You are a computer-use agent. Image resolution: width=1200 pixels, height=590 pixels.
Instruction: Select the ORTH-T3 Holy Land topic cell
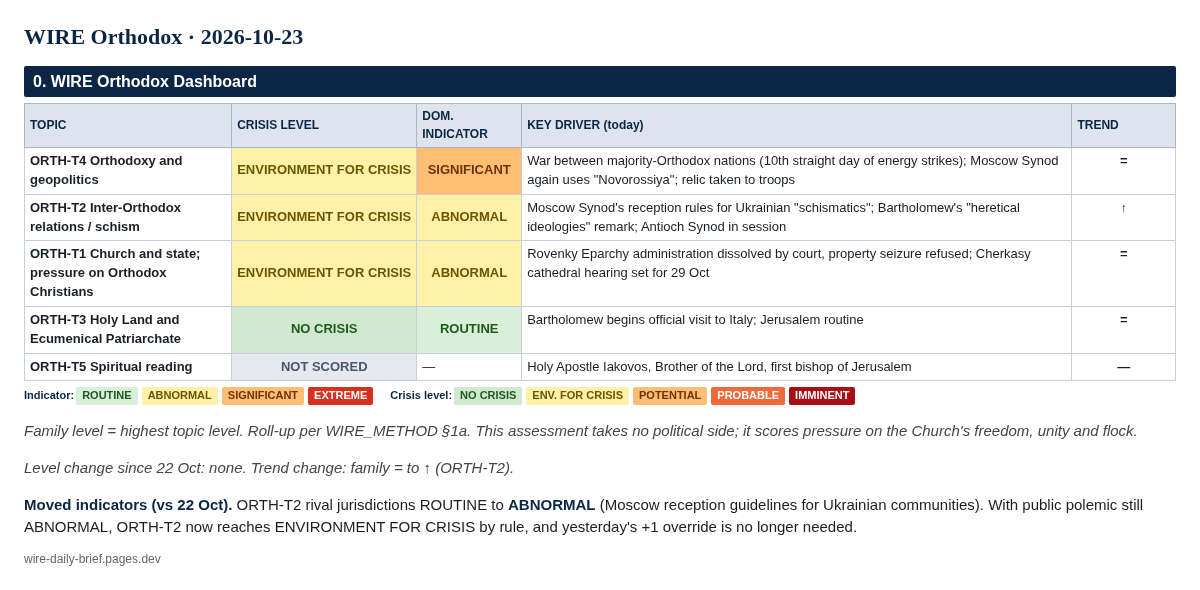[128, 330]
